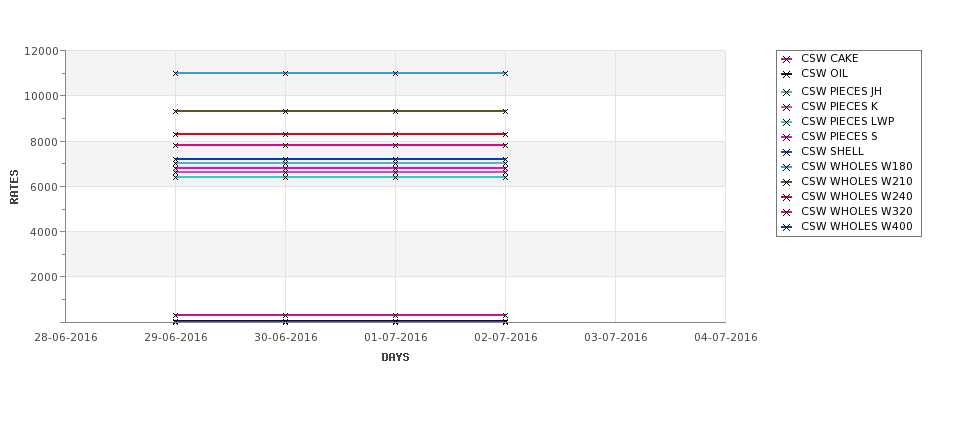The width and height of the screenshot is (975, 429).
Task: Click the CSW OIL legend marker icon
Action: [787, 75]
